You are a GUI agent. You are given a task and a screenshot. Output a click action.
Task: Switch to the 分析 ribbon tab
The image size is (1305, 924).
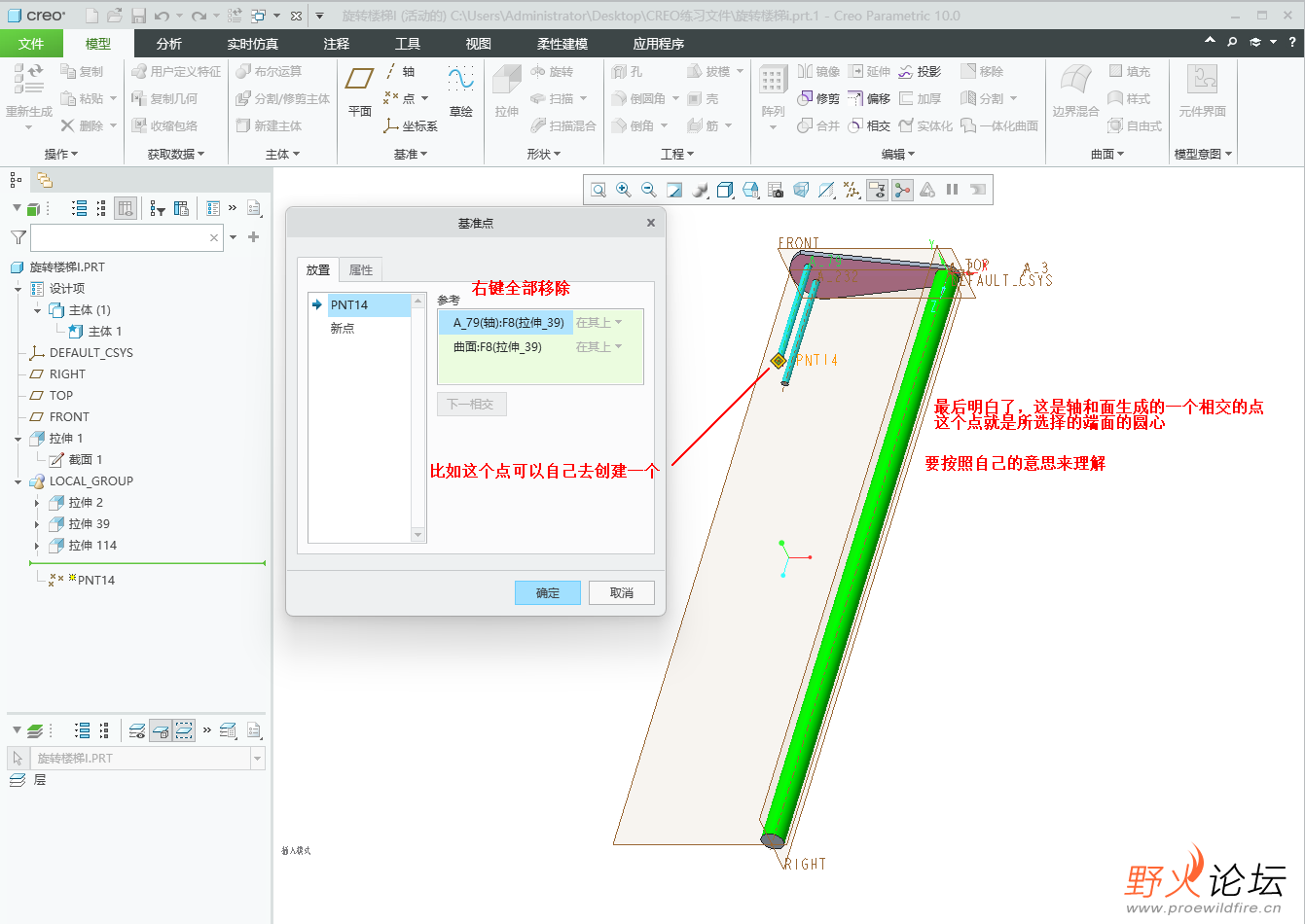click(169, 44)
